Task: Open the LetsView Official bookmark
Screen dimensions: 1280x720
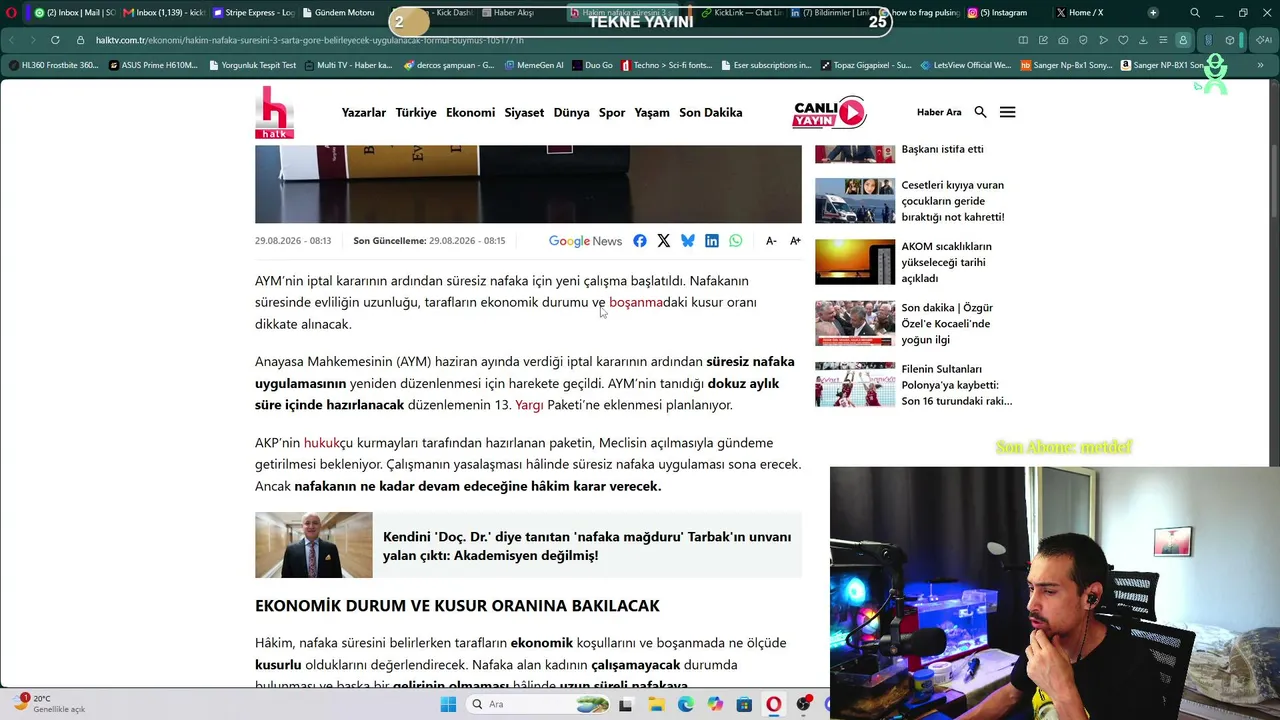Action: pyautogui.click(x=965, y=65)
